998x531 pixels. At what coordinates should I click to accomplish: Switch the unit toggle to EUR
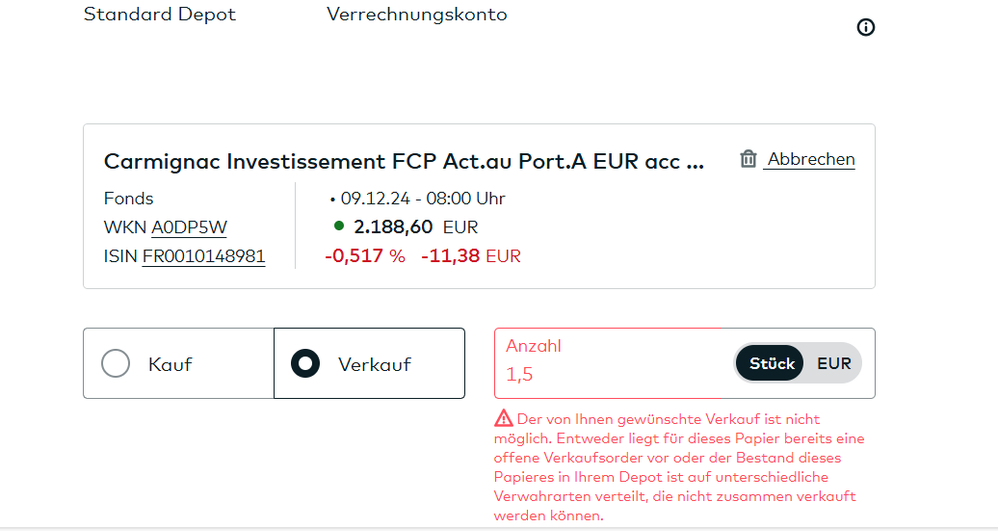834,363
